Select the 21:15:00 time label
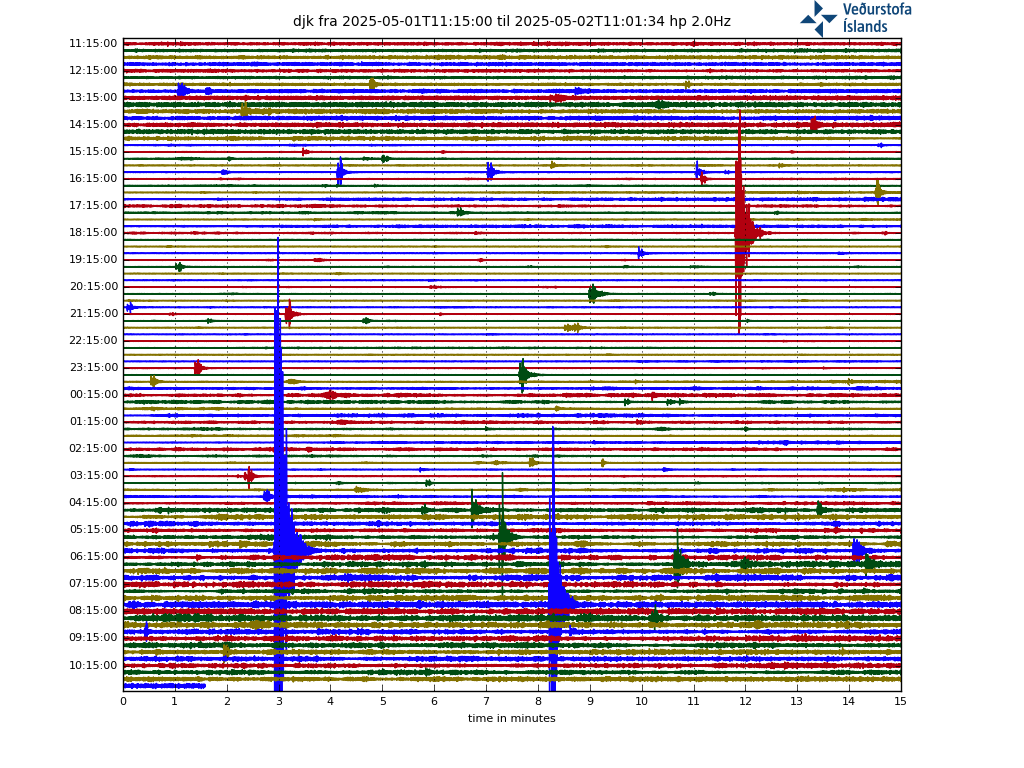The image size is (1024, 768). [x=93, y=313]
